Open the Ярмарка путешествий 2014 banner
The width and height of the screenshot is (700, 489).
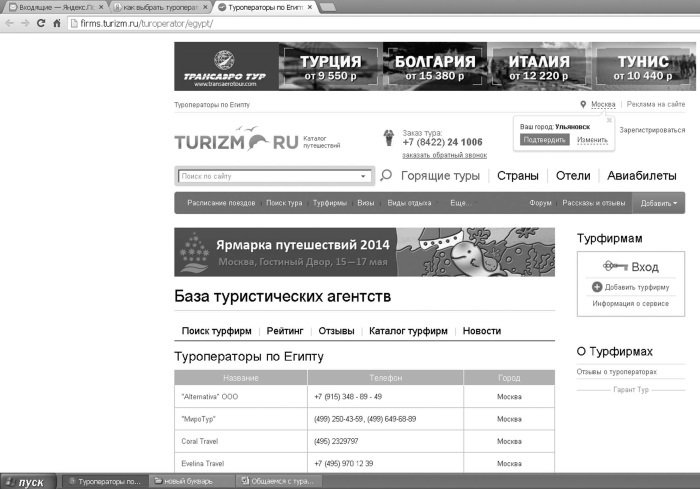point(364,252)
